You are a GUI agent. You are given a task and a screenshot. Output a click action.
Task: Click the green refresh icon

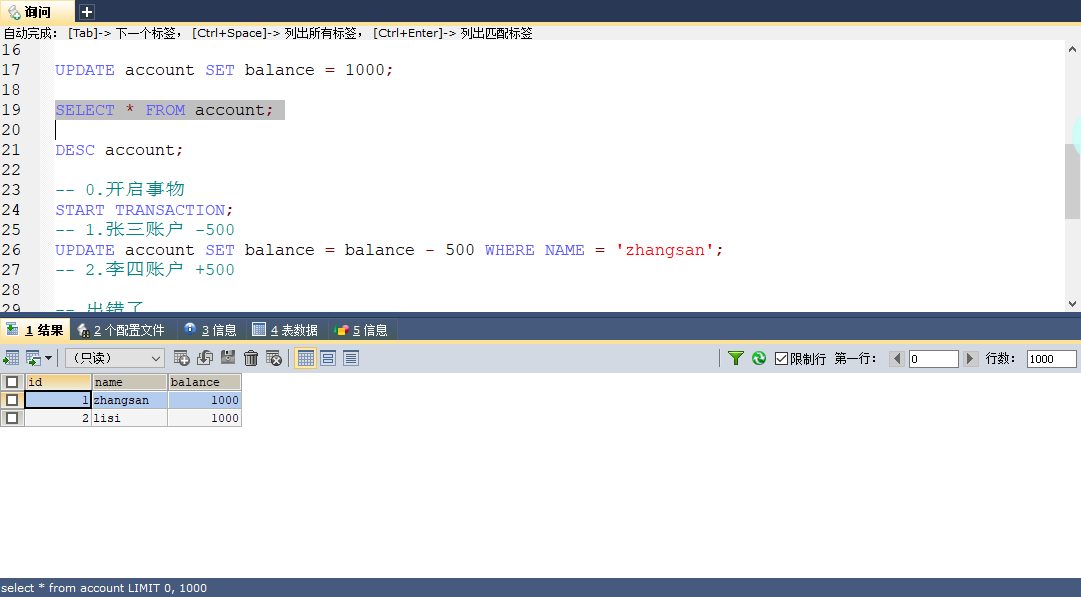(x=759, y=358)
